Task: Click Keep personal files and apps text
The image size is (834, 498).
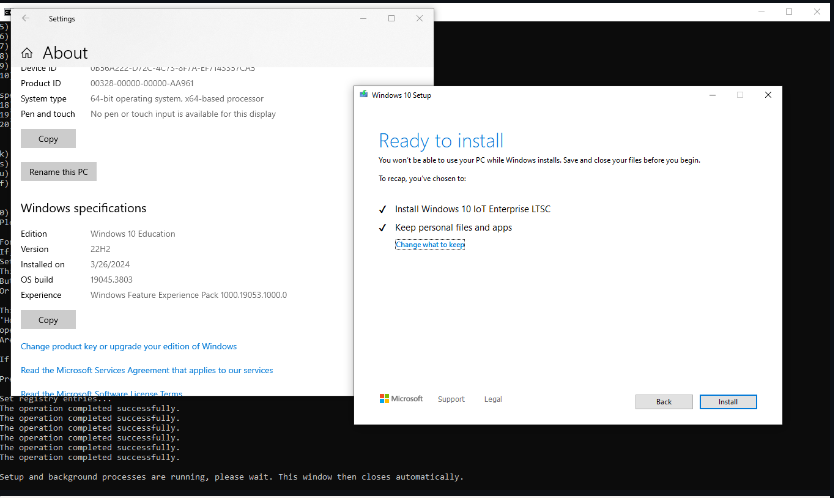Action: point(454,228)
